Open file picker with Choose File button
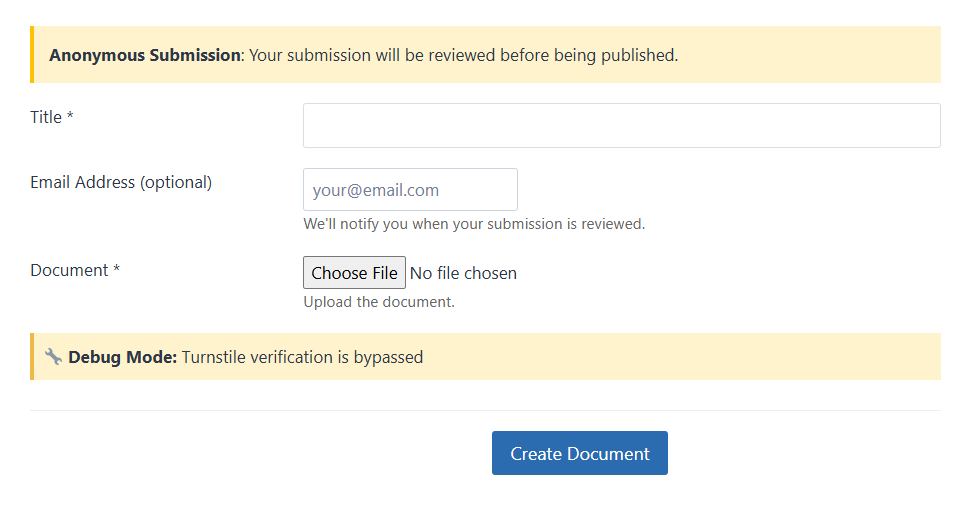The width and height of the screenshot is (974, 522). click(354, 273)
